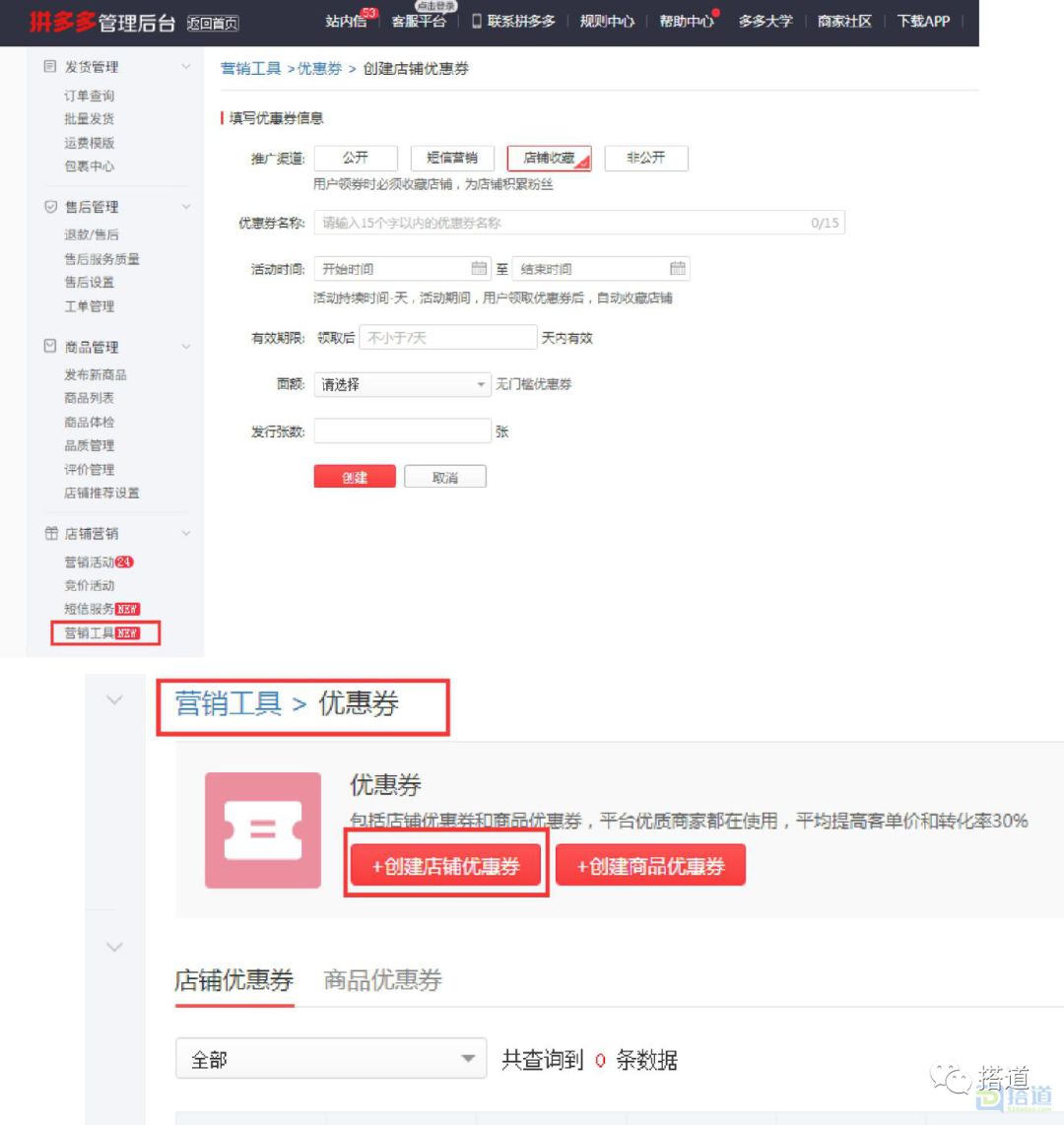Image resolution: width=1064 pixels, height=1125 pixels.
Task: Select the 非公开 promotion channel
Action: point(645,158)
